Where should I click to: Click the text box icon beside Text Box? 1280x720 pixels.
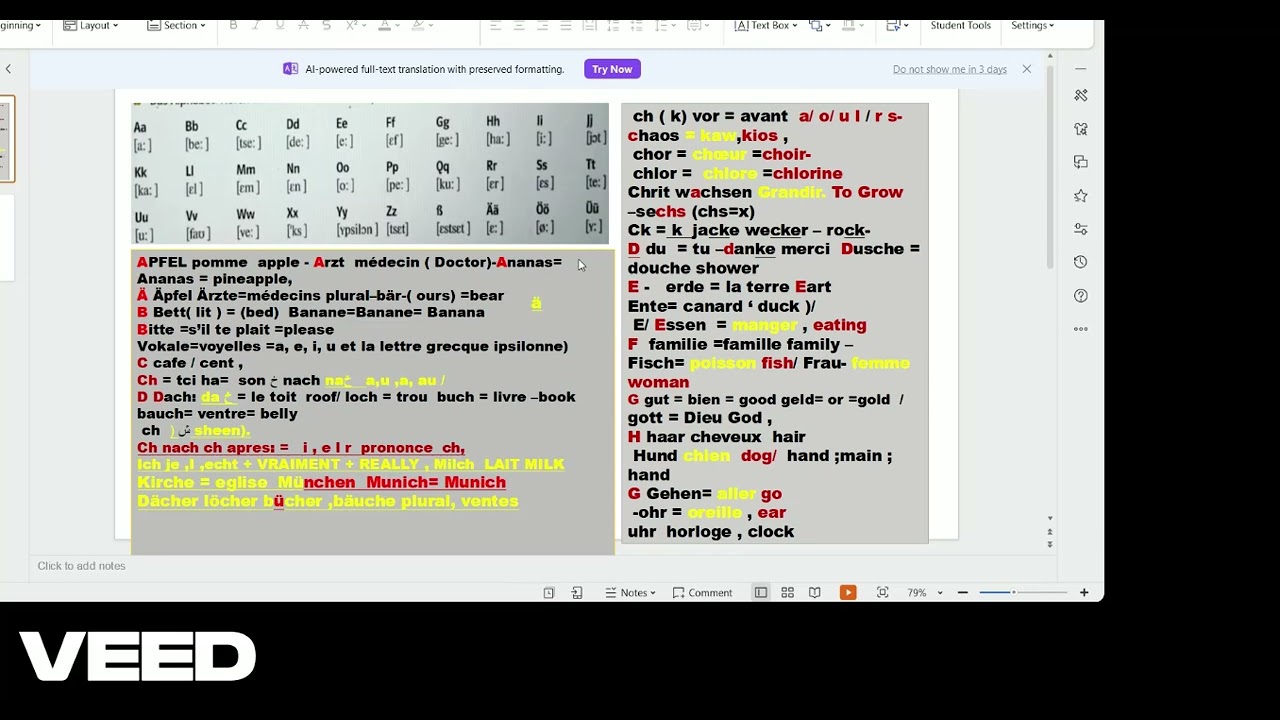click(x=741, y=25)
